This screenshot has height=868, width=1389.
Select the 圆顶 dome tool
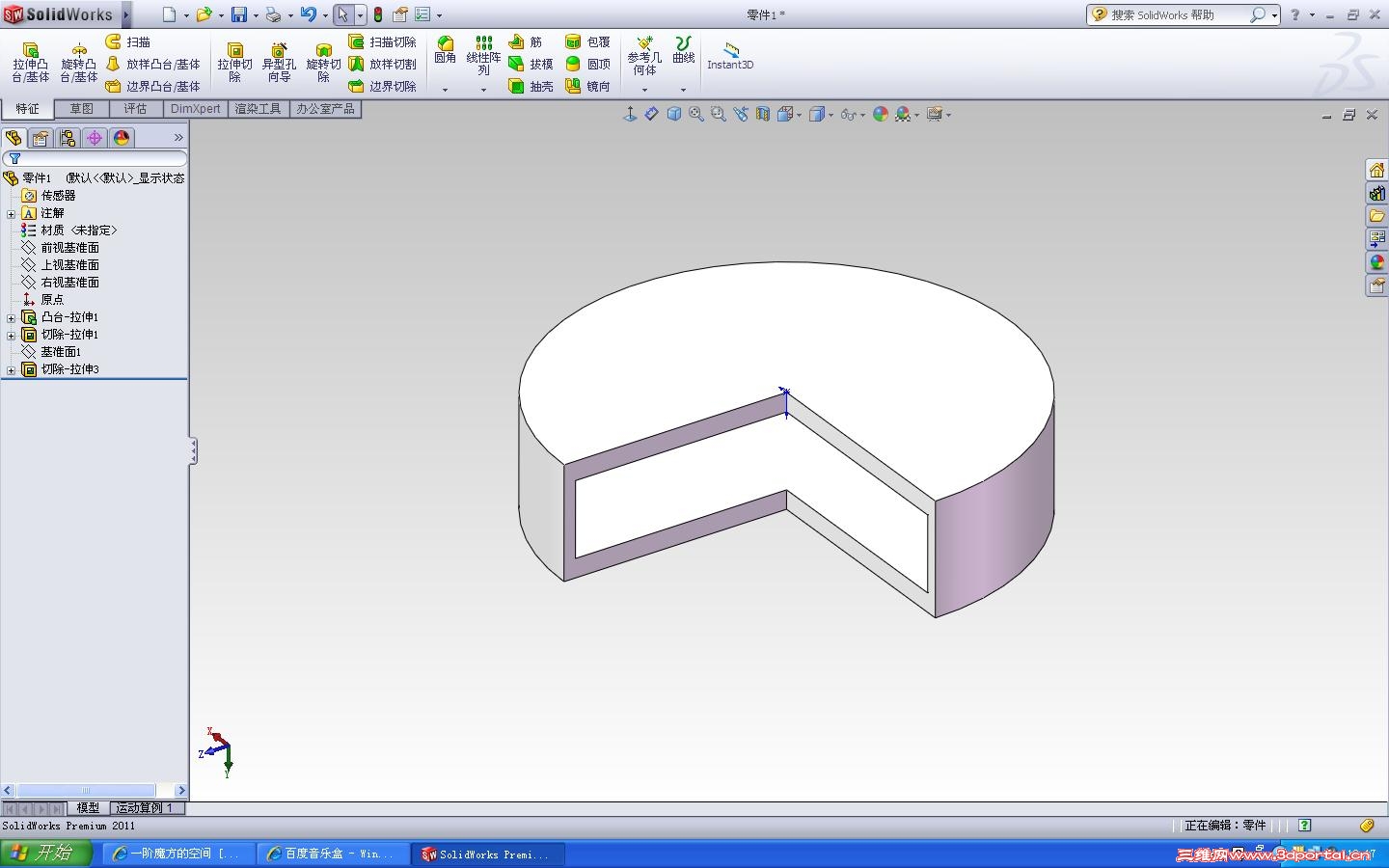coord(587,65)
